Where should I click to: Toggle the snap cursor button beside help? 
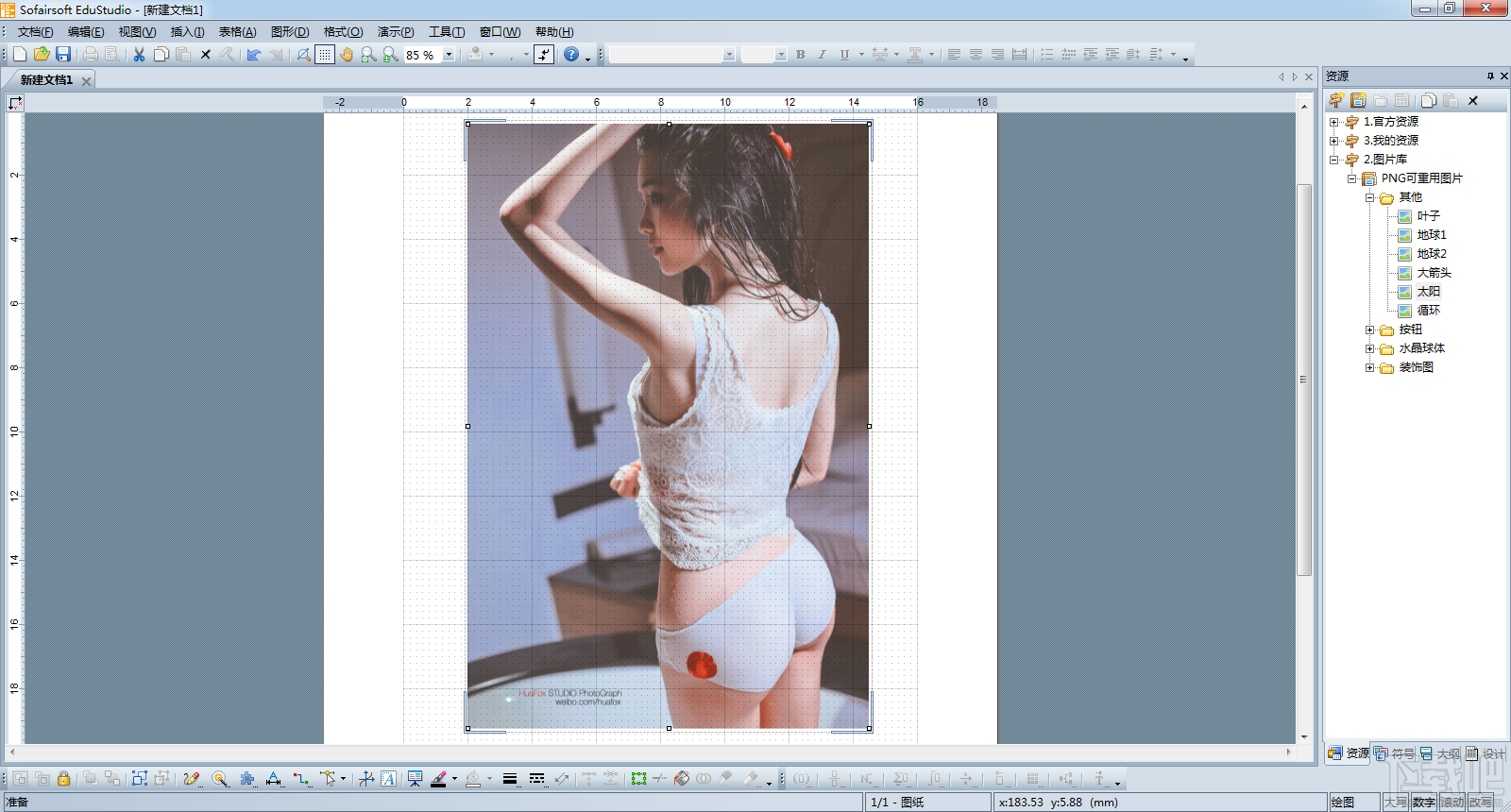tap(544, 55)
